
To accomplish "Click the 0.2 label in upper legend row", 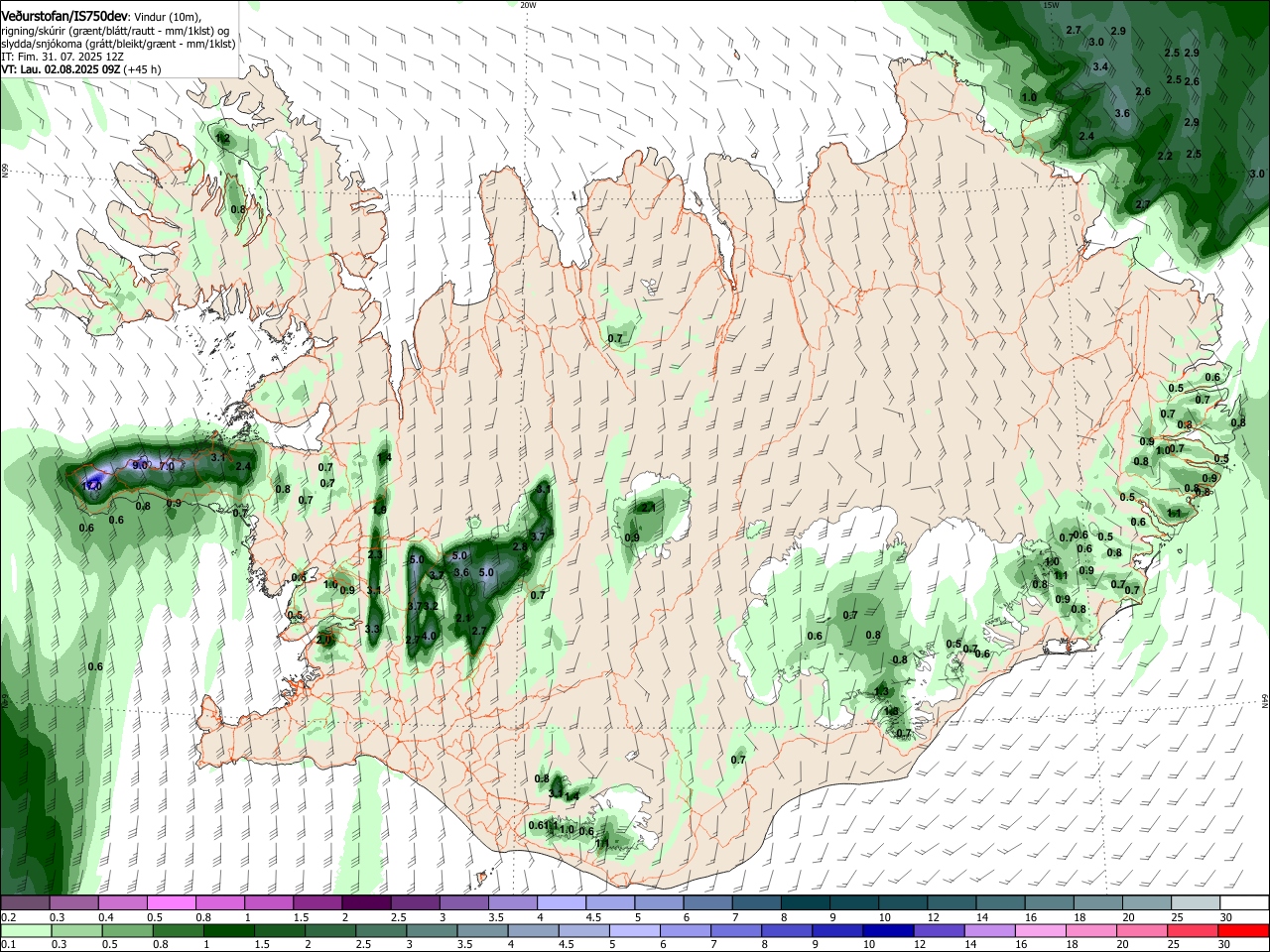I will pyautogui.click(x=8, y=917).
